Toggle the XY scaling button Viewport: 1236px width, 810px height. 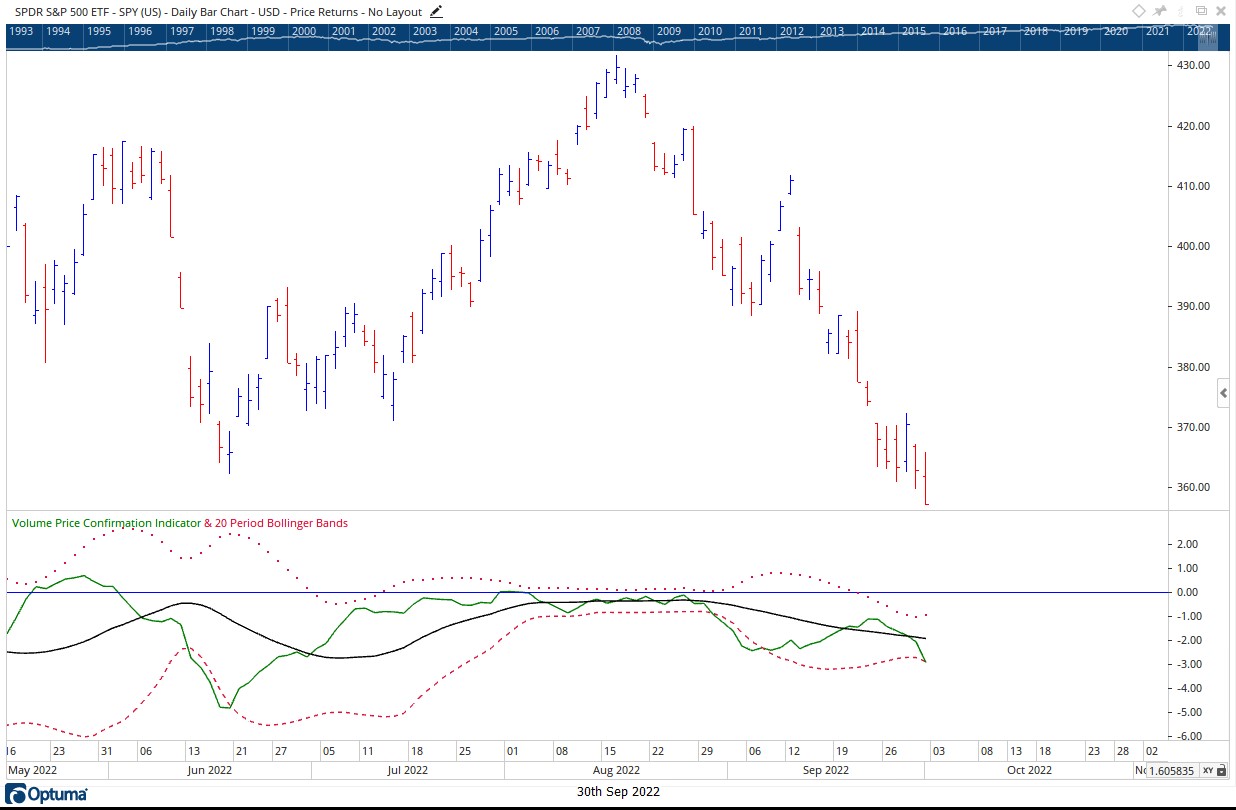1207,771
